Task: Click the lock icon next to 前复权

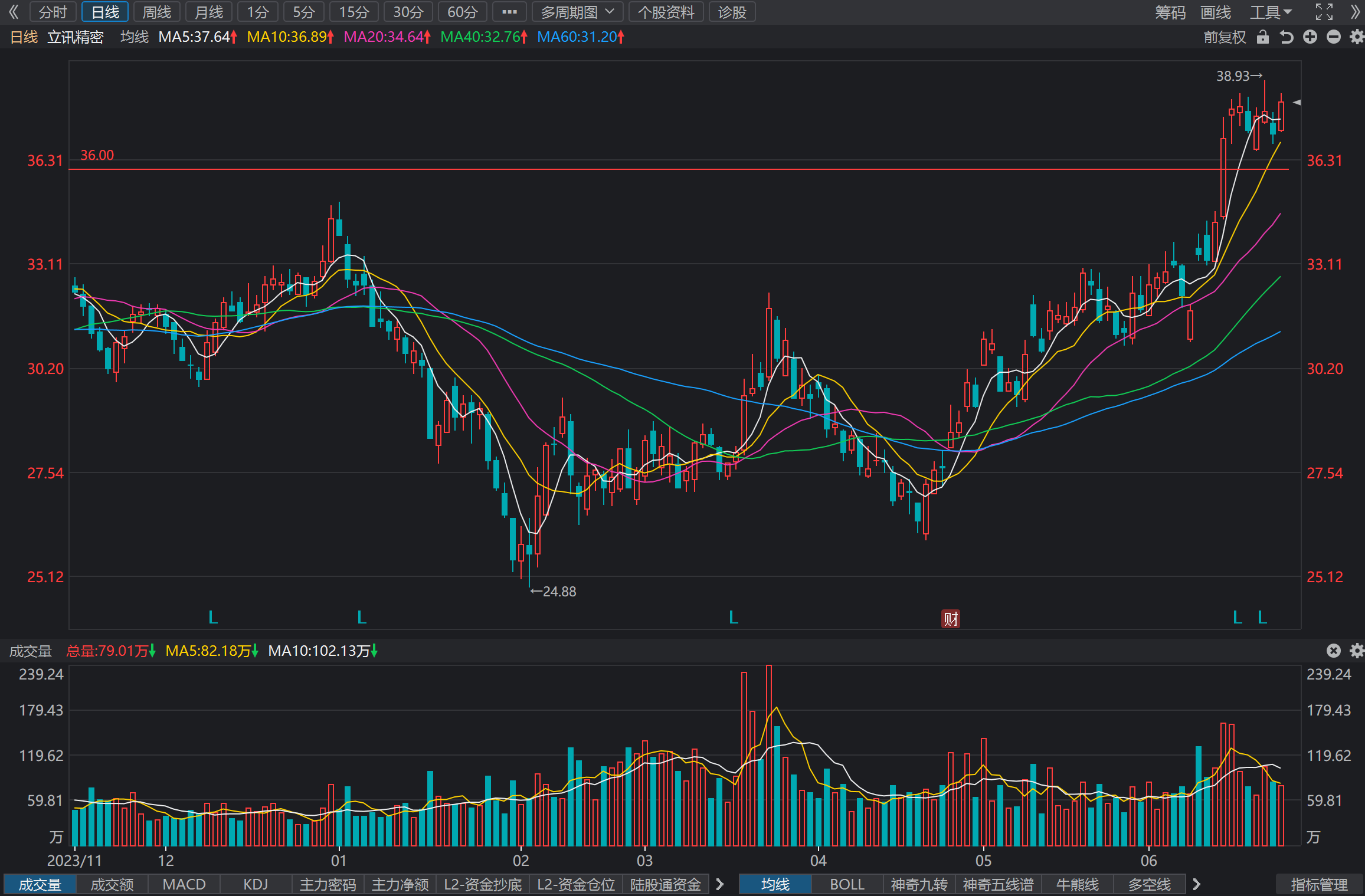Action: [1262, 37]
